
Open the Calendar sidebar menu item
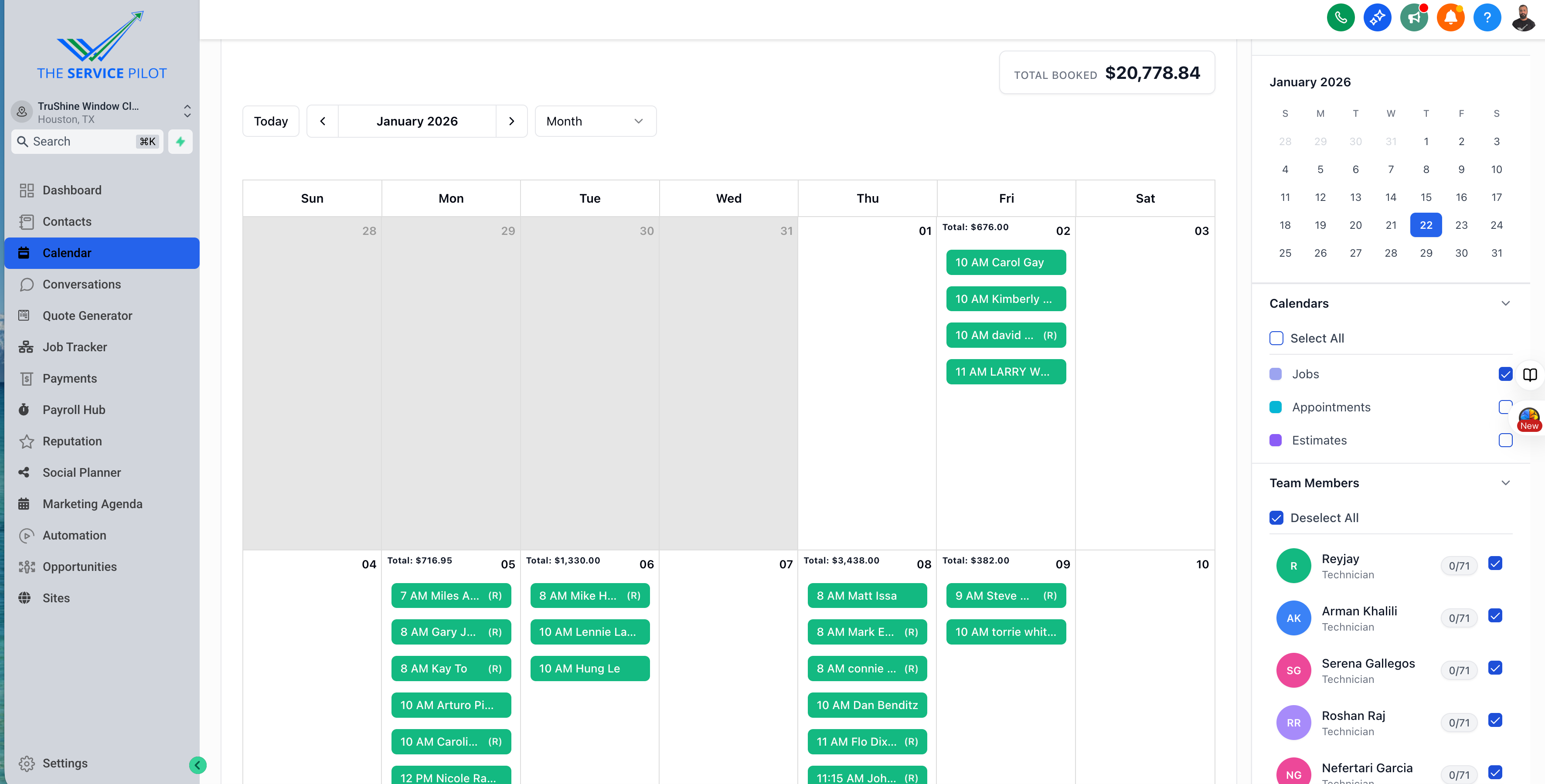[x=102, y=254]
